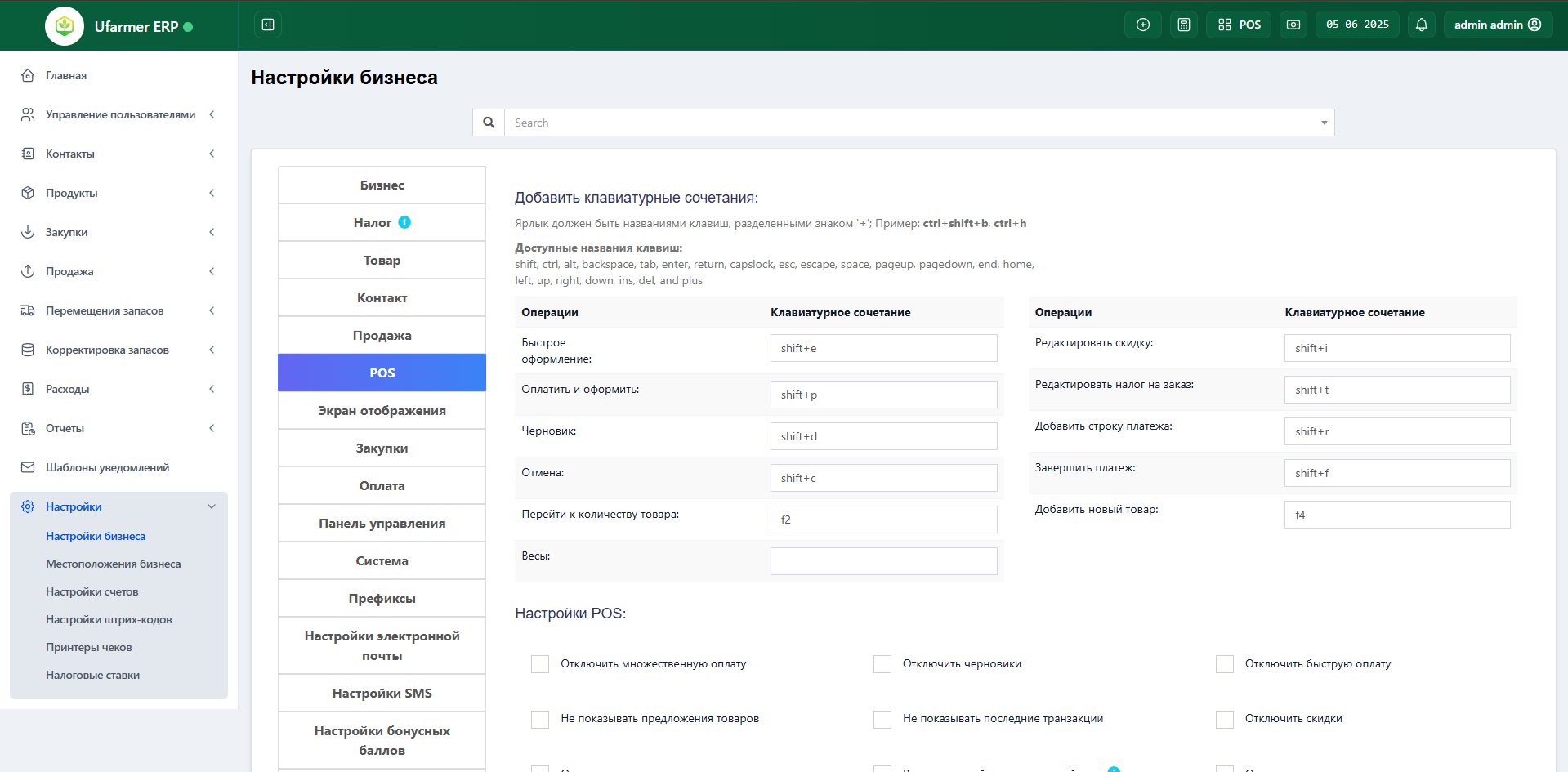Screen dimensions: 1568x772
Task: Open POS button in top bar
Action: pyautogui.click(x=1239, y=25)
